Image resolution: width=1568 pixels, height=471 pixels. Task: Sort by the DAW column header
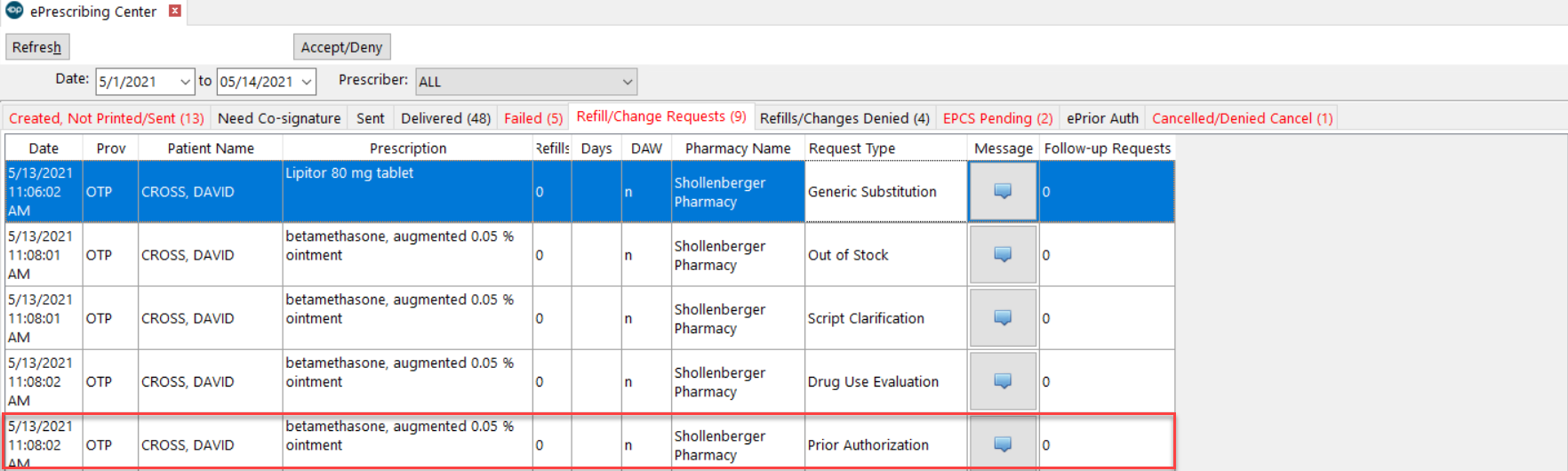point(646,148)
